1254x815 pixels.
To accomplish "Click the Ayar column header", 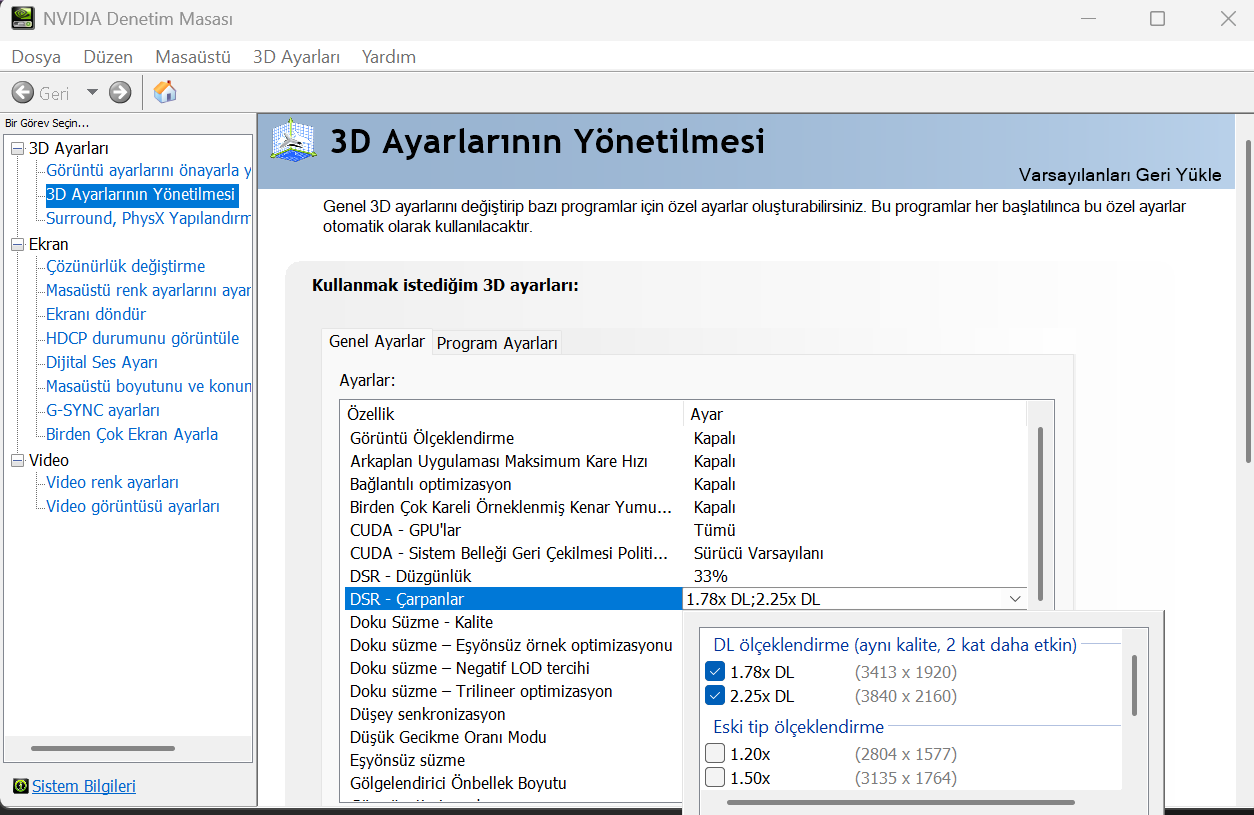I will [x=856, y=414].
